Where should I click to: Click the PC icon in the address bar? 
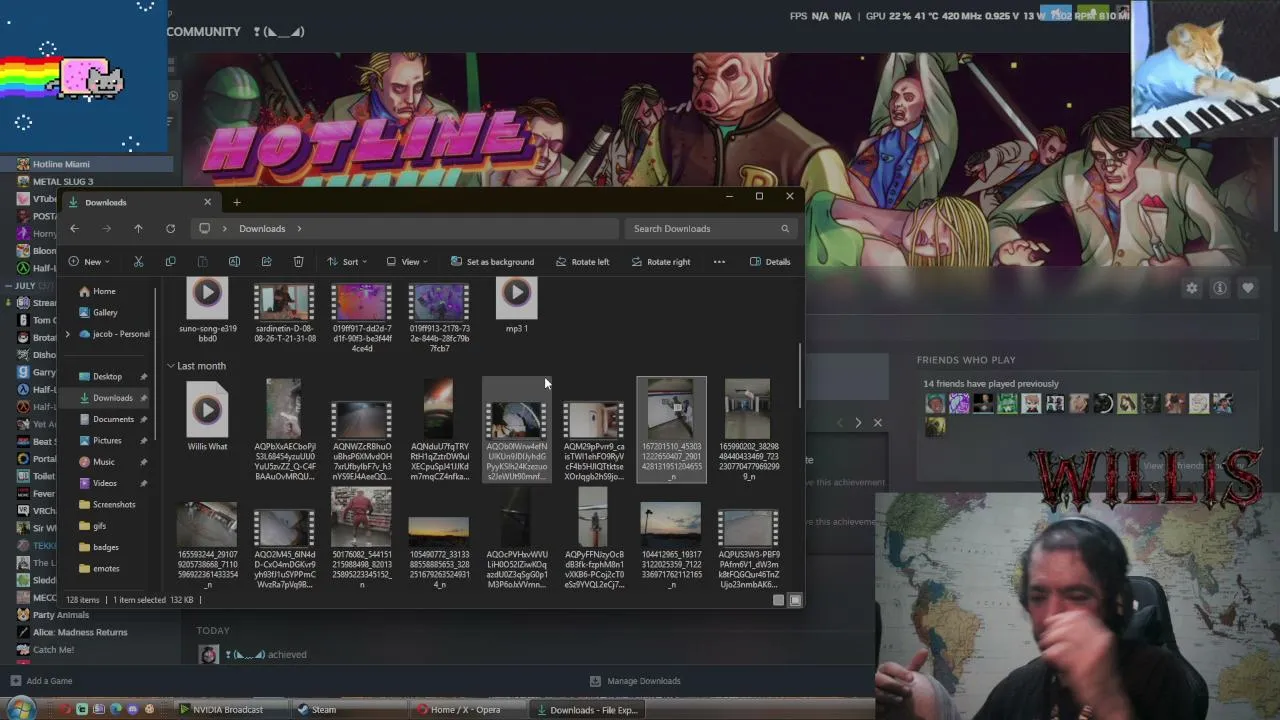tap(204, 229)
